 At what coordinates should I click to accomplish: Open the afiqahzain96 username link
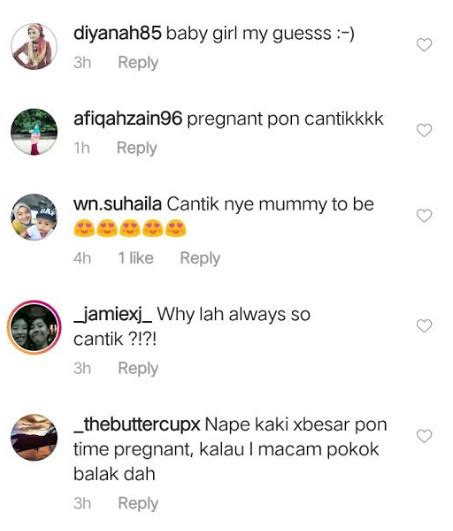[128, 119]
